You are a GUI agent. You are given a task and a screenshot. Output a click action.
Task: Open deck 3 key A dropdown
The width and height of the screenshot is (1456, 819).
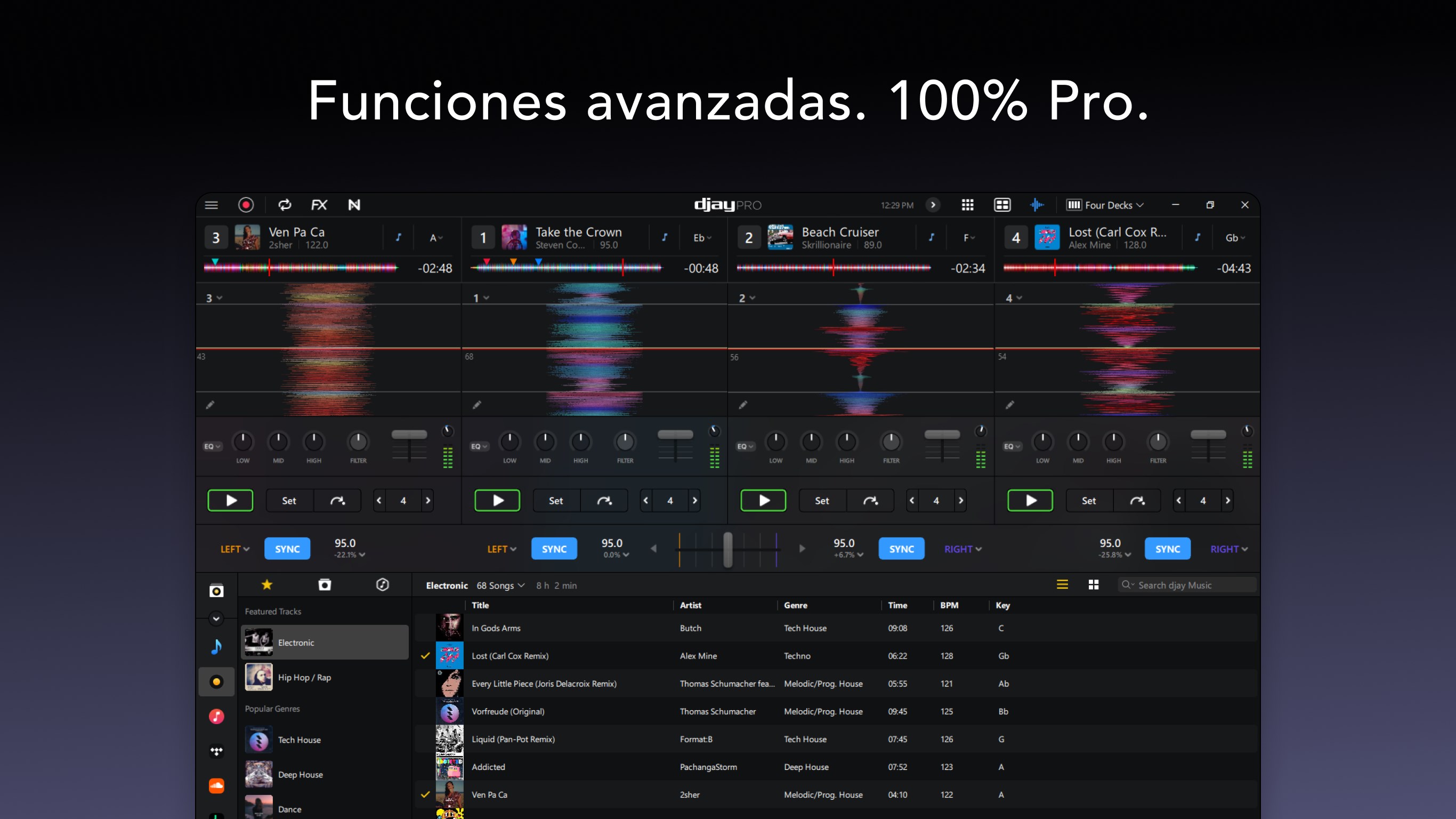[436, 238]
